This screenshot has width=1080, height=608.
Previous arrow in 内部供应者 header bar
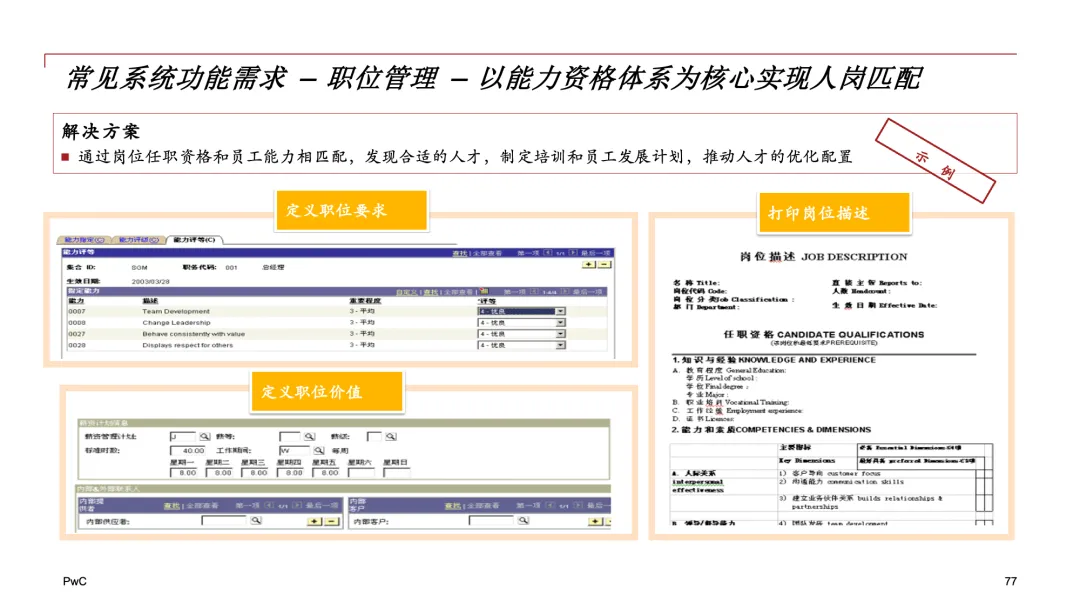[269, 505]
